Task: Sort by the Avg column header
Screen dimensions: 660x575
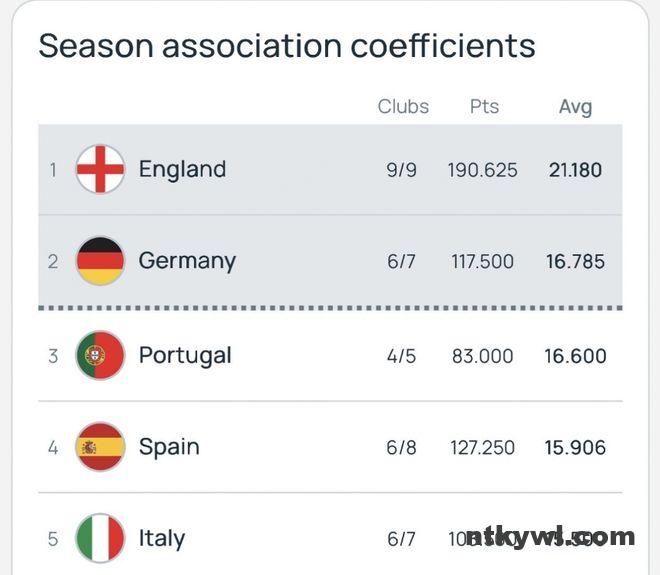Action: (x=575, y=106)
